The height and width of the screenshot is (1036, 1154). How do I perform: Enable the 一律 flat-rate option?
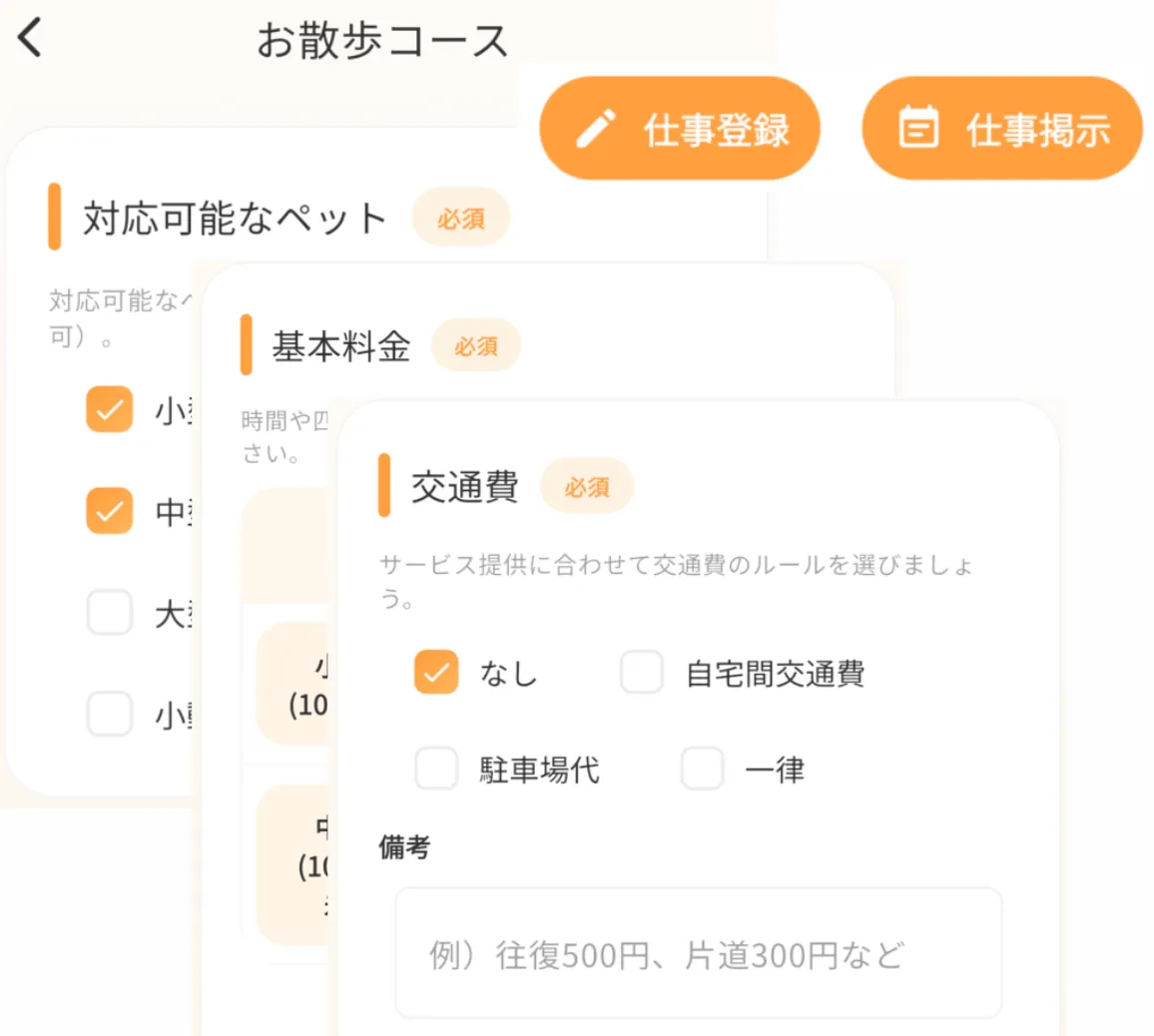tap(702, 769)
